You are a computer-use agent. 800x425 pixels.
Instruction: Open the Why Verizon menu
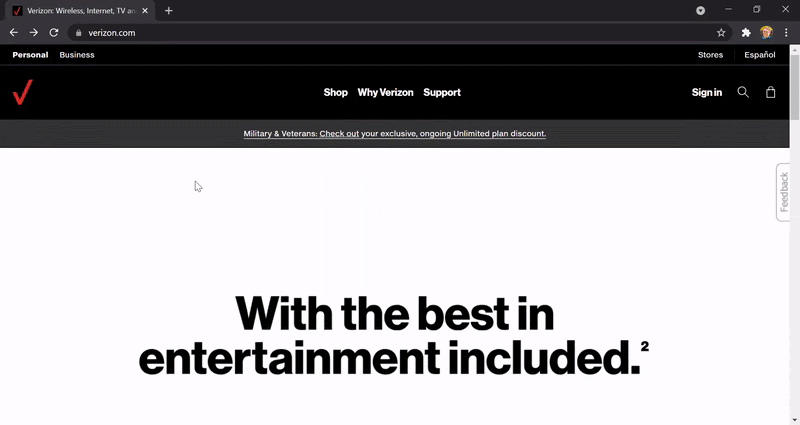tap(385, 92)
